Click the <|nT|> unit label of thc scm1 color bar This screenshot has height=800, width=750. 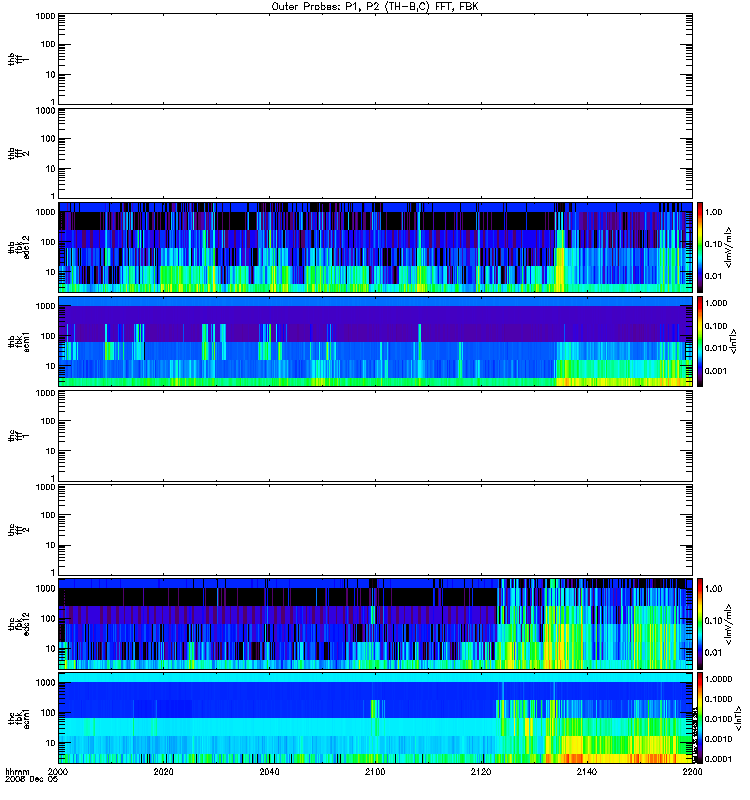click(x=737, y=718)
